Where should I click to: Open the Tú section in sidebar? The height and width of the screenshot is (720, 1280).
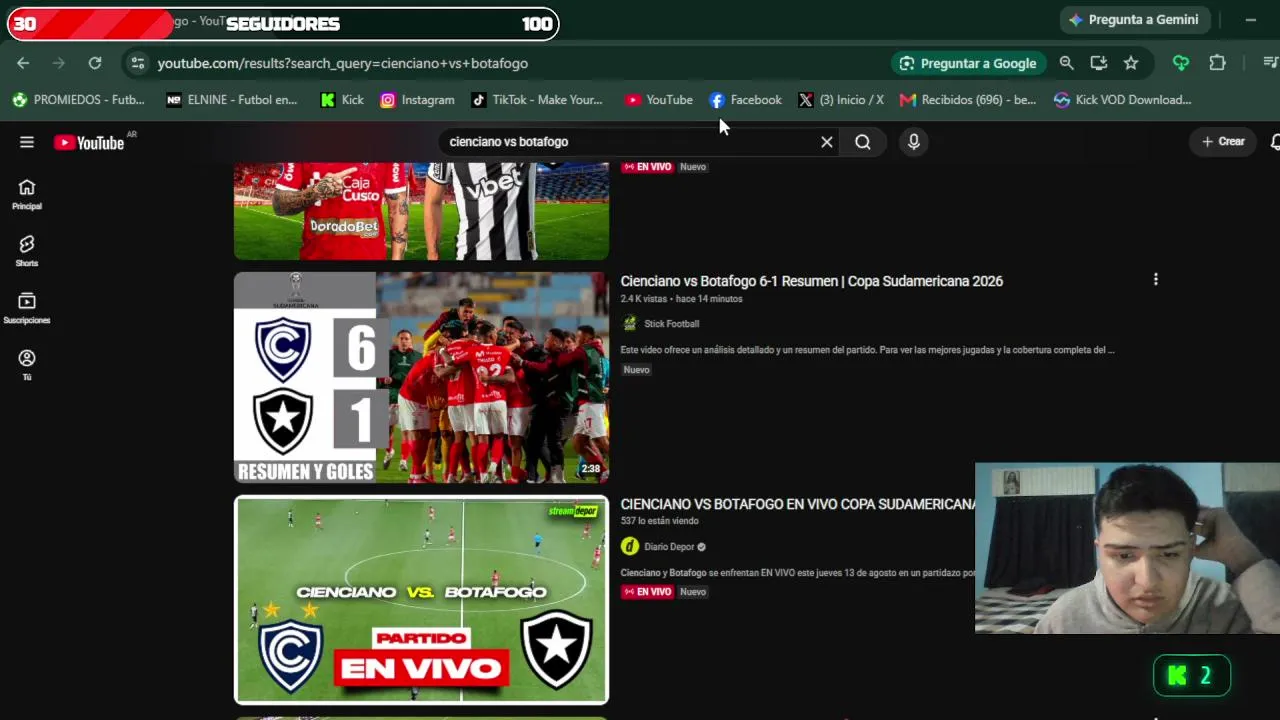(x=27, y=365)
